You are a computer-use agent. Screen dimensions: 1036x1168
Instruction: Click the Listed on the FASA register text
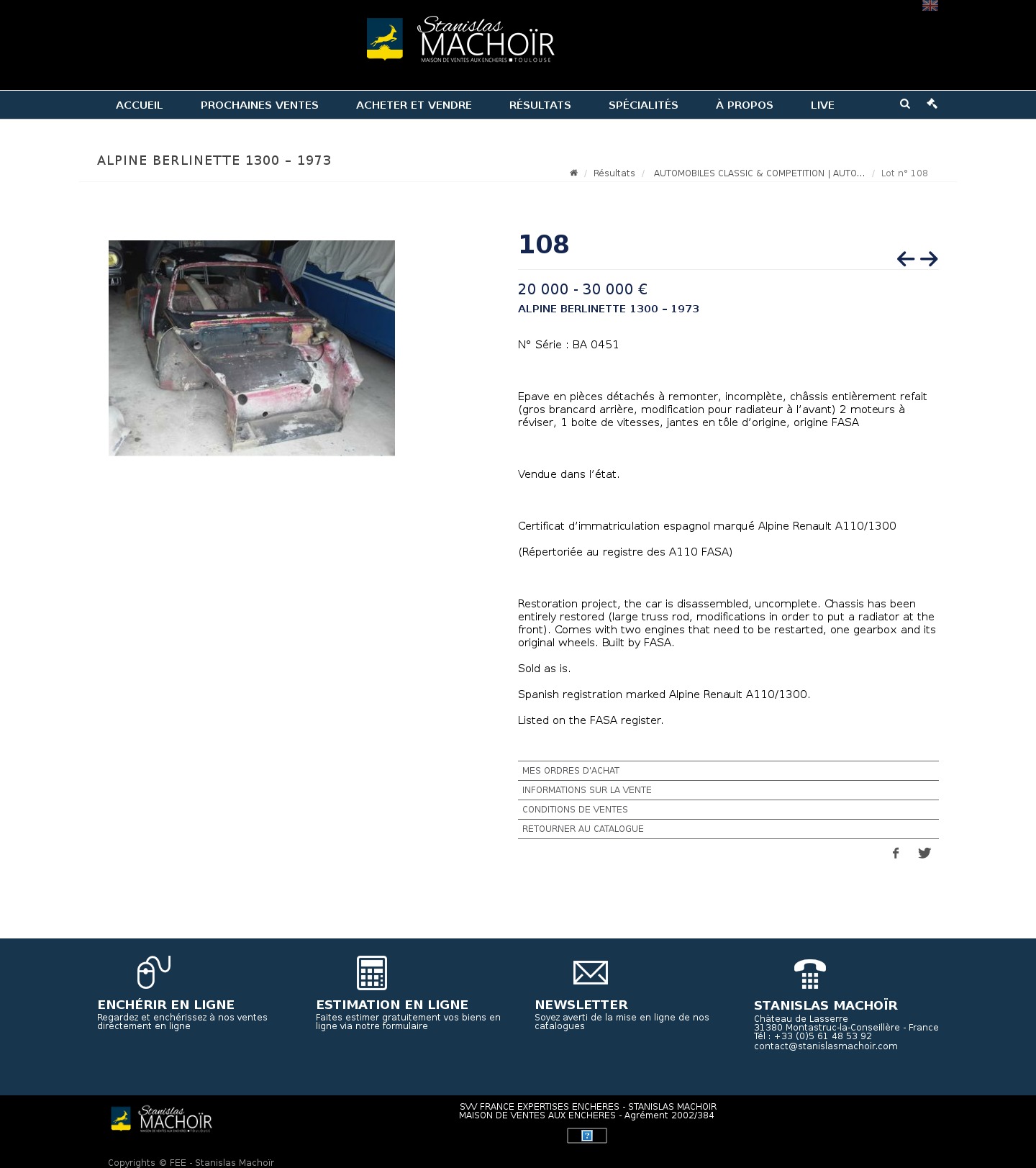(591, 720)
